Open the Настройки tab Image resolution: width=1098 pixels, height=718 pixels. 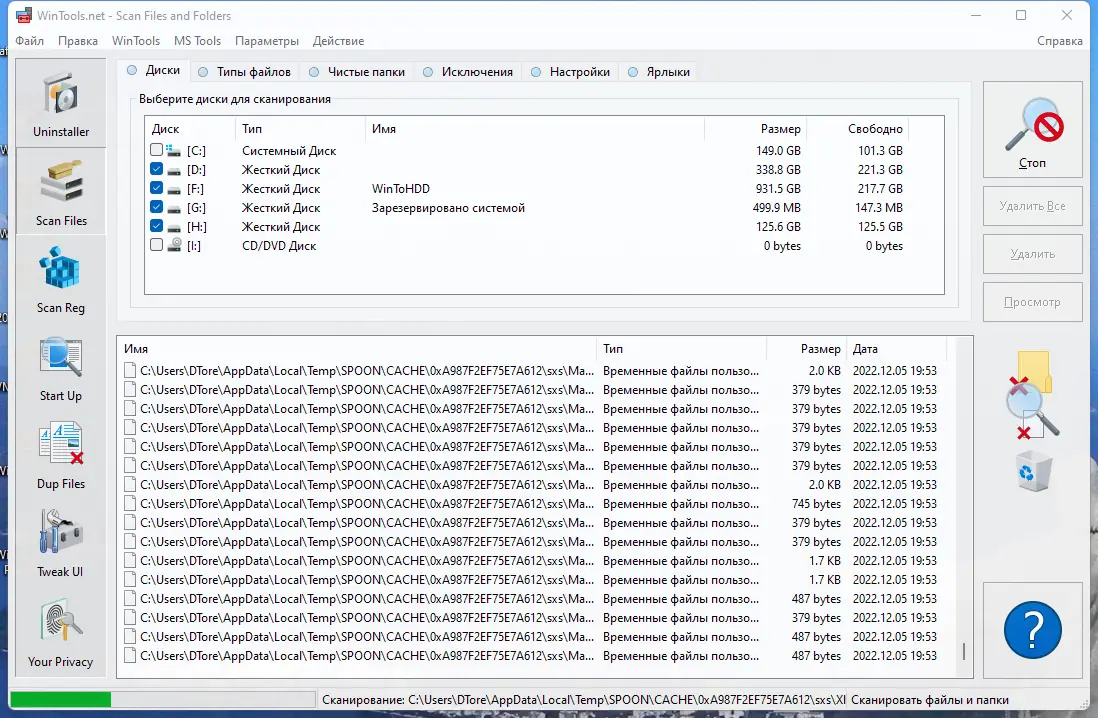click(571, 71)
